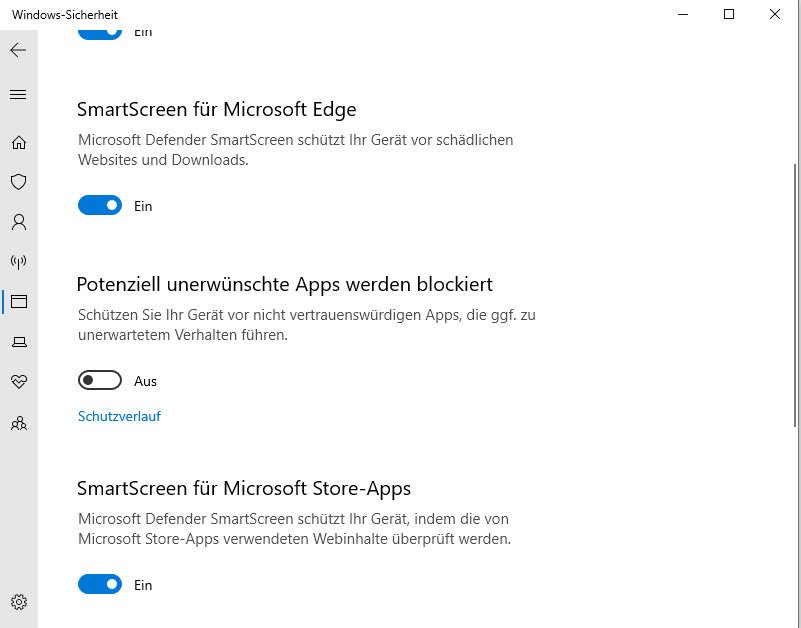Enable Potenziell unerwünschte Apps blocking toggle
Viewport: 801px width, 628px height.
coord(100,381)
